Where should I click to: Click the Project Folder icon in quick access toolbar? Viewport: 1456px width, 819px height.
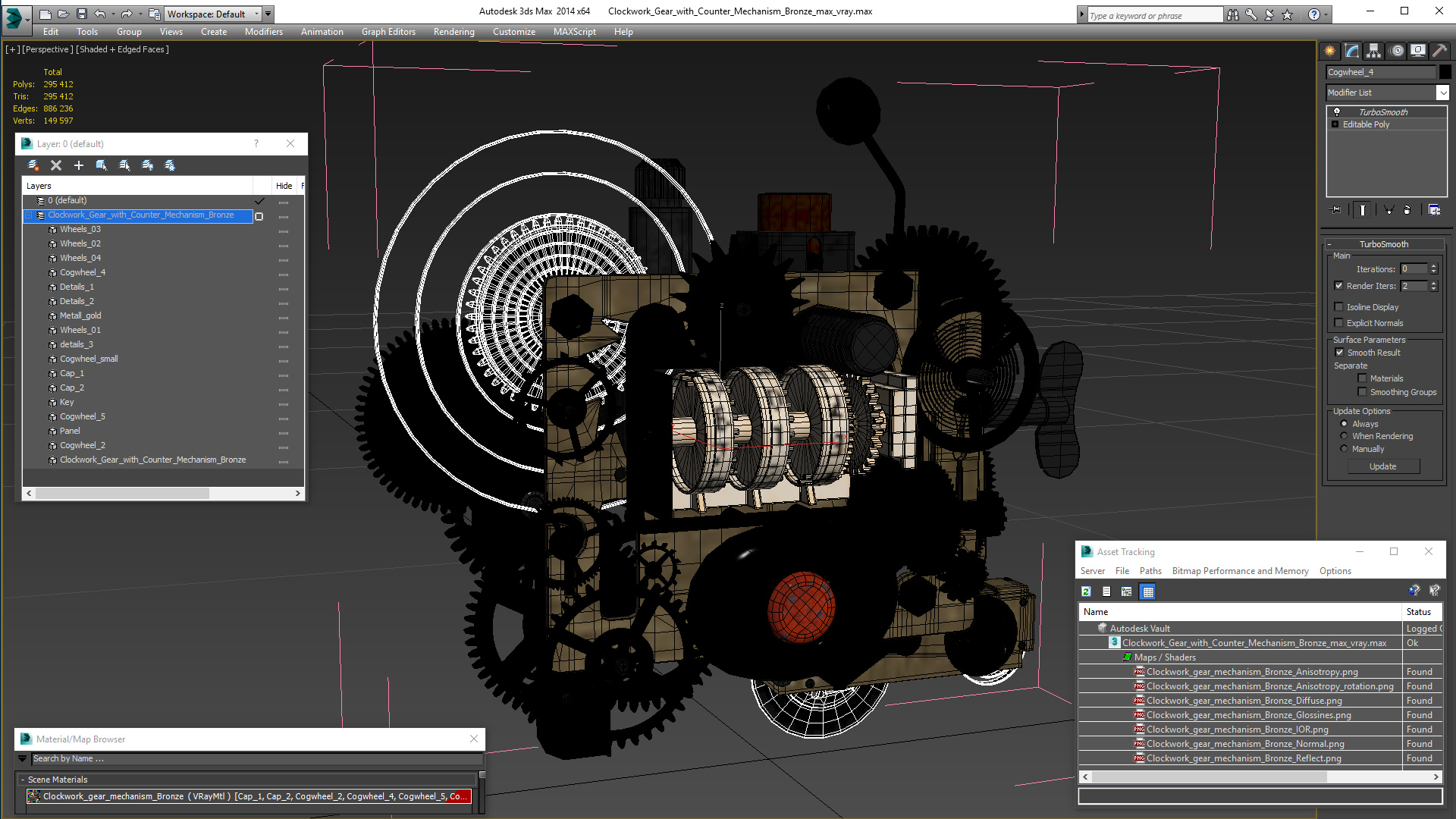click(x=155, y=14)
